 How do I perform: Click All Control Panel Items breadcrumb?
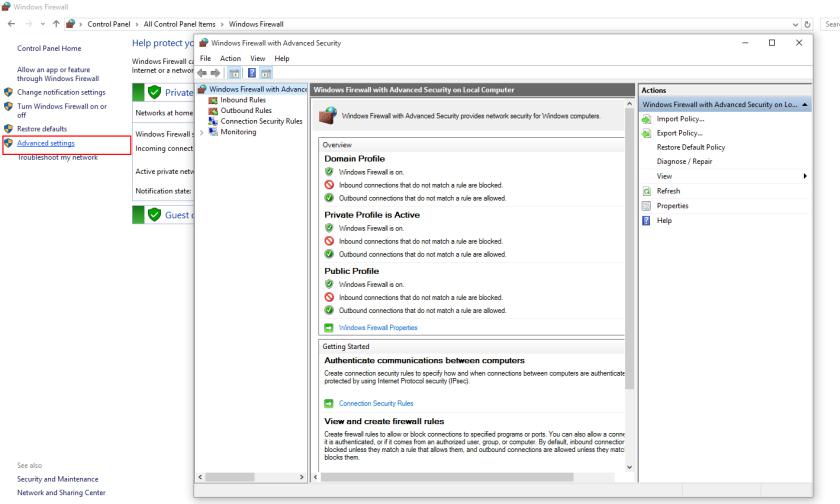pyautogui.click(x=179, y=24)
